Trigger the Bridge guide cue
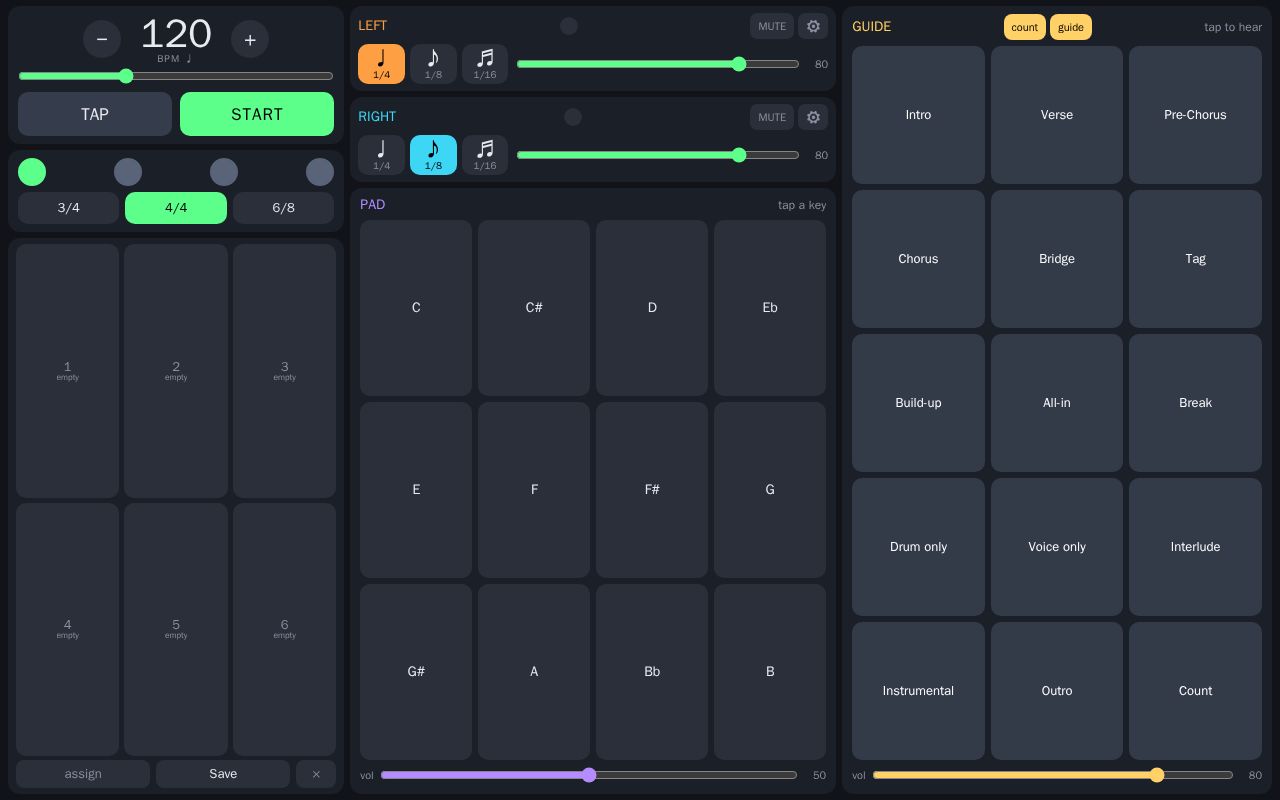Image resolution: width=1280 pixels, height=800 pixels. pos(1057,259)
